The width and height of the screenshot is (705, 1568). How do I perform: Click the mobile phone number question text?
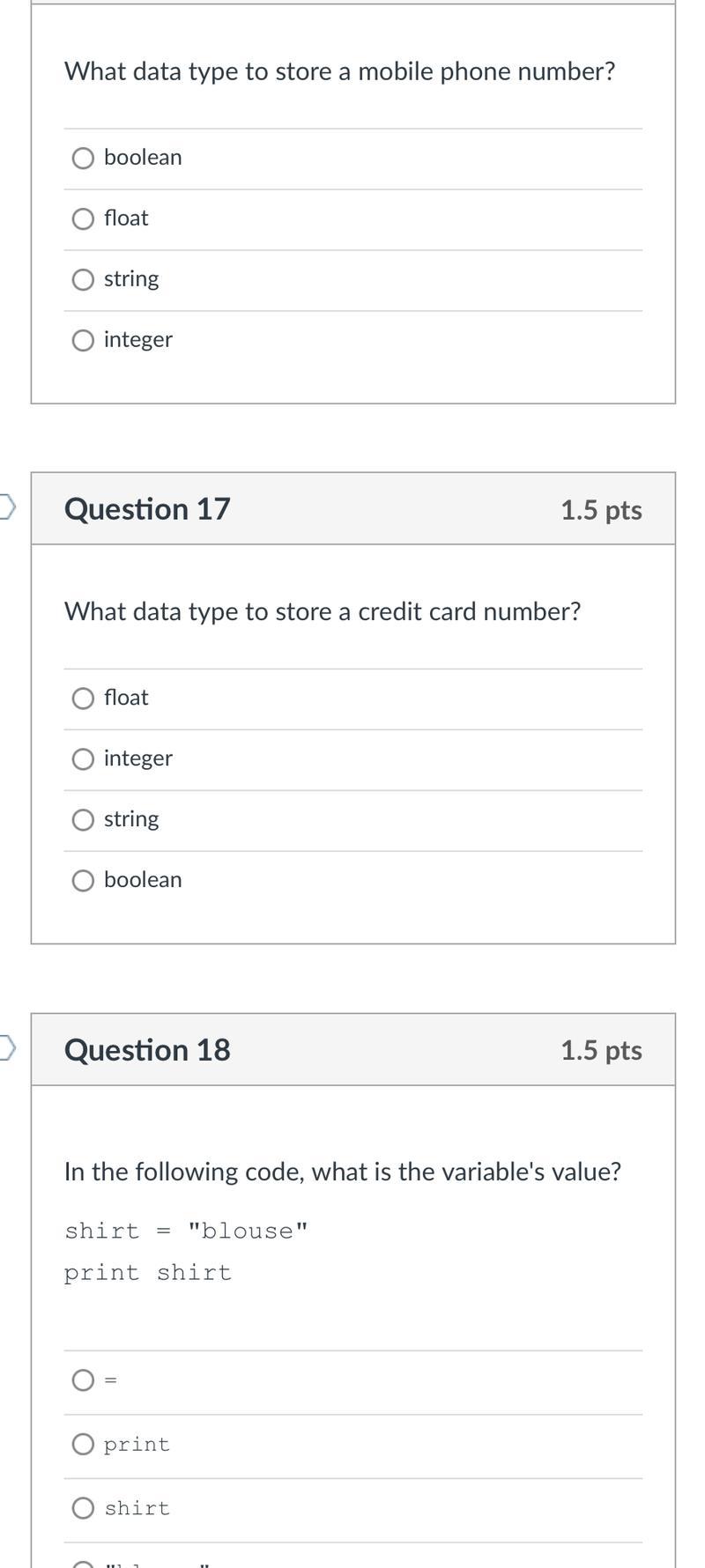pos(339,71)
